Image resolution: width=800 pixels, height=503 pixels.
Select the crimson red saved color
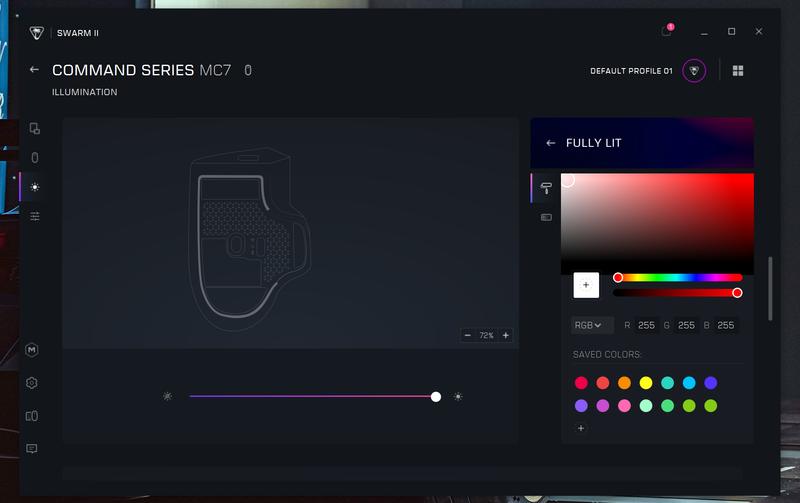[581, 383]
